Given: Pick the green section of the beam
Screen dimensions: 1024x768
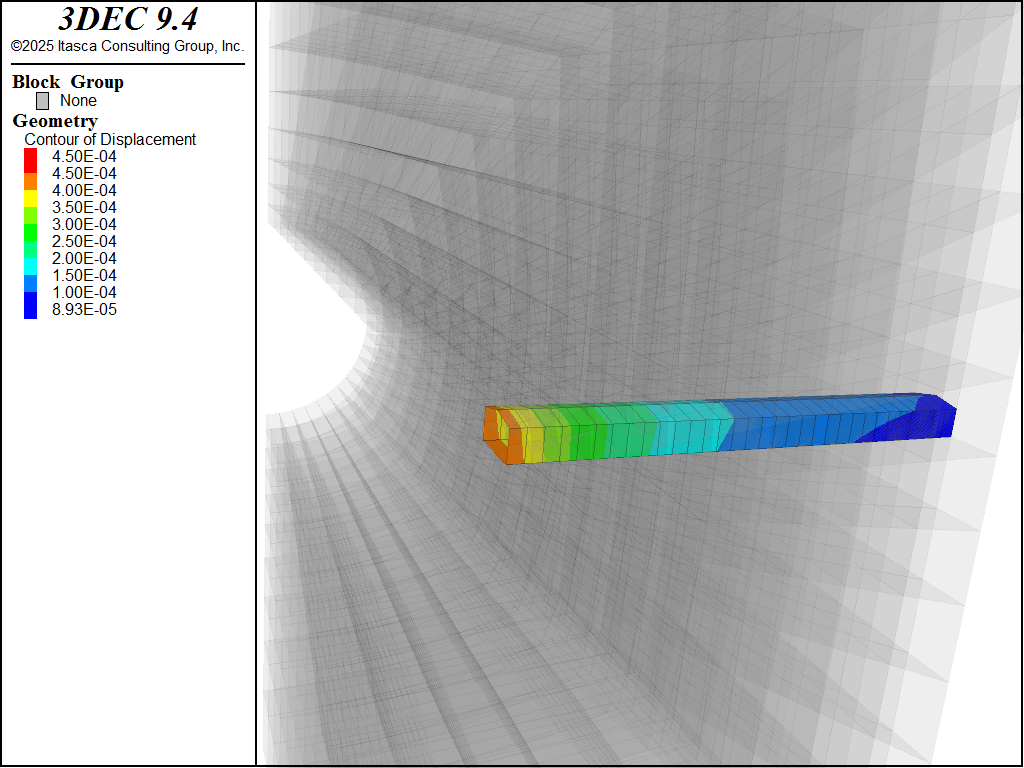Looking at the screenshot, I should pos(590,432).
